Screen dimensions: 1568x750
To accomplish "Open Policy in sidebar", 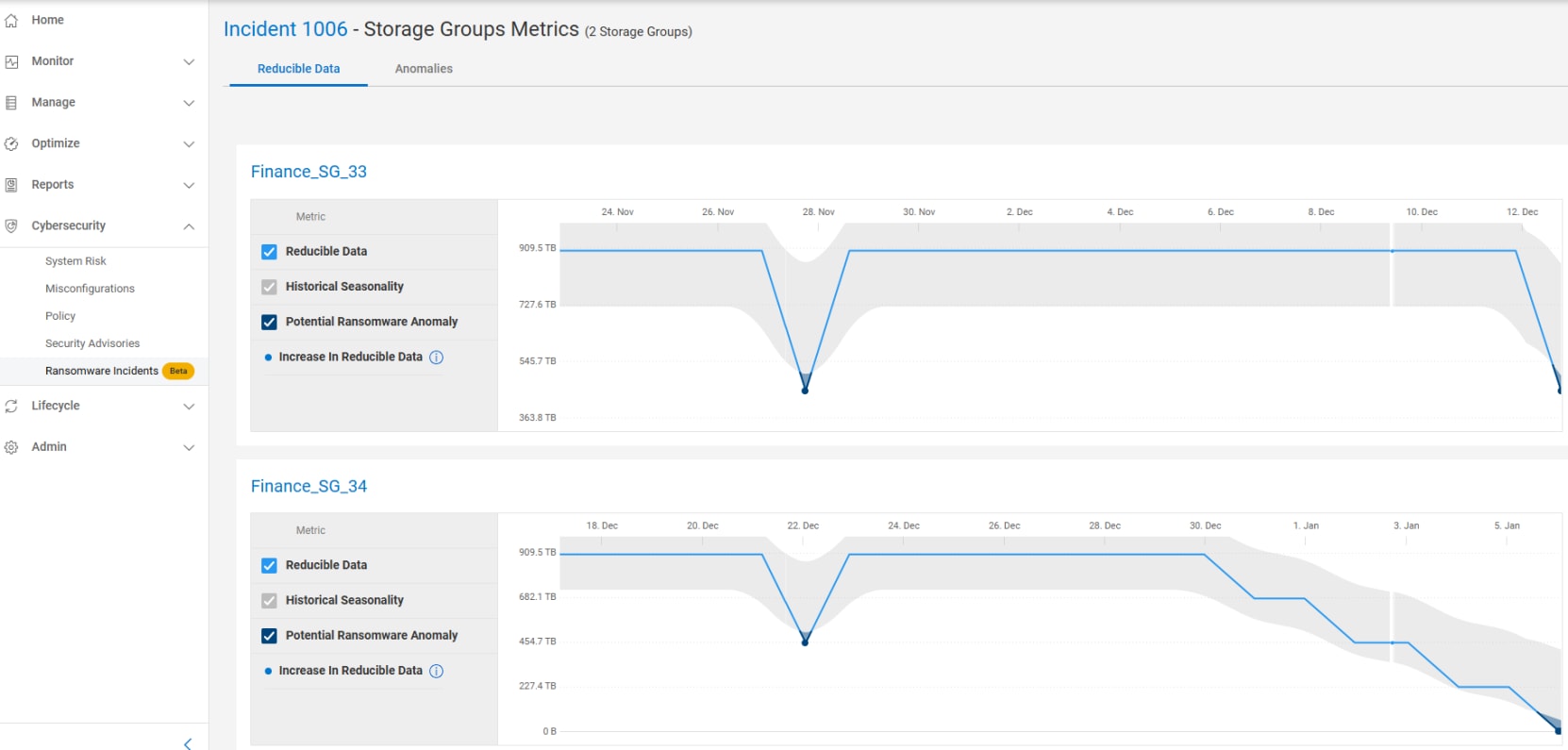I will pyautogui.click(x=60, y=316).
